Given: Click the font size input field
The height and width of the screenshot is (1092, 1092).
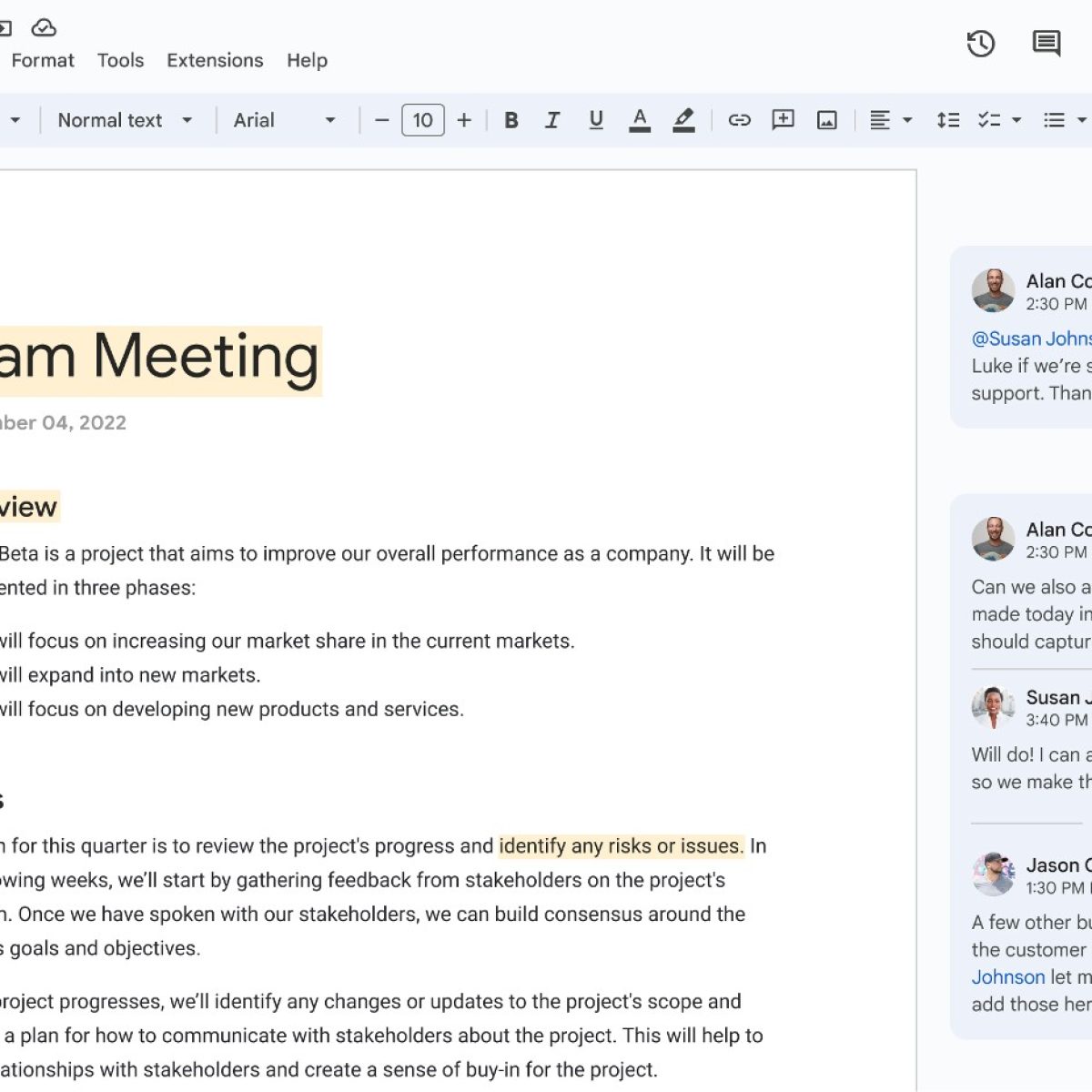Looking at the screenshot, I should point(422,120).
